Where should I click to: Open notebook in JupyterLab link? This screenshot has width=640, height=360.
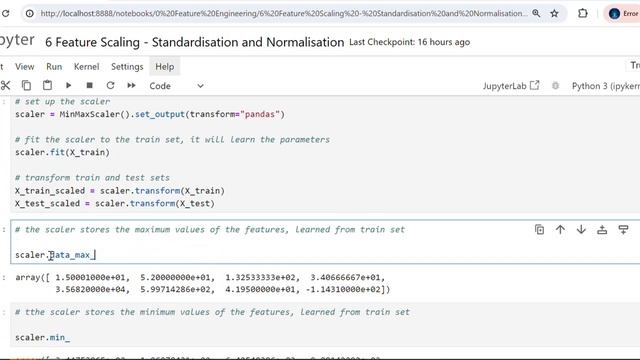[511, 86]
